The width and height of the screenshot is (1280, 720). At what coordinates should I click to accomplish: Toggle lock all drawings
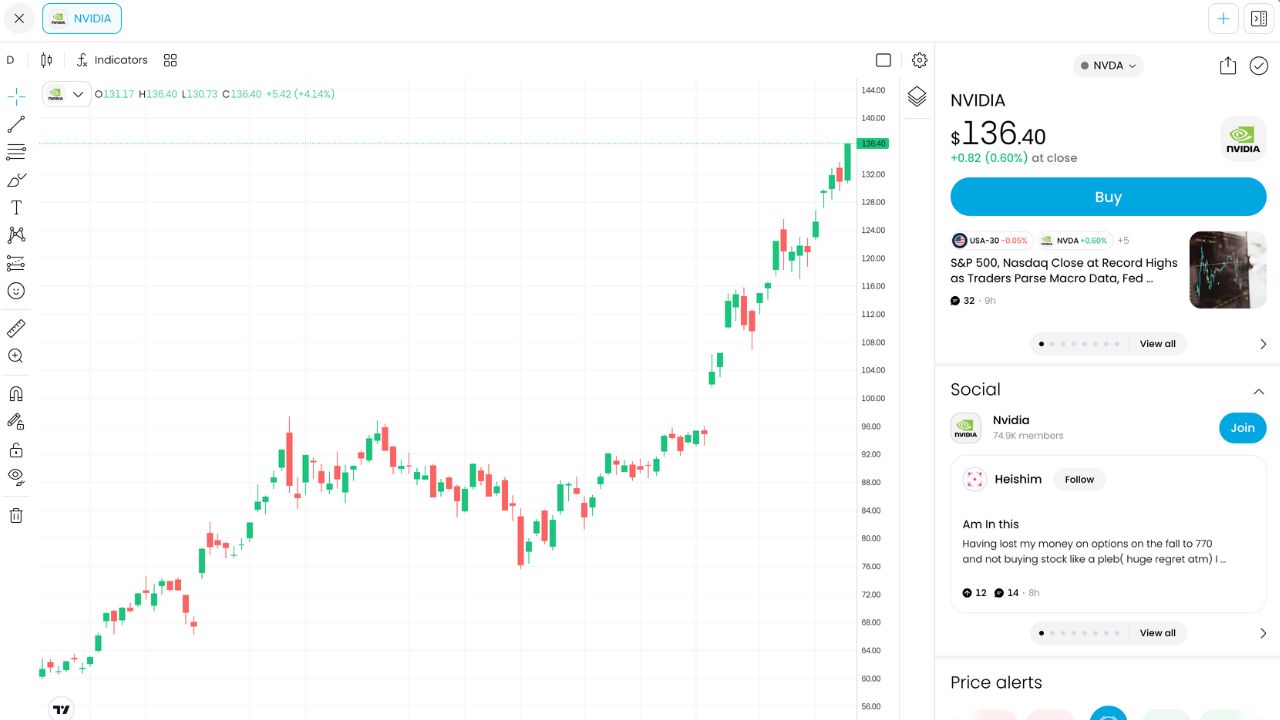pos(16,450)
